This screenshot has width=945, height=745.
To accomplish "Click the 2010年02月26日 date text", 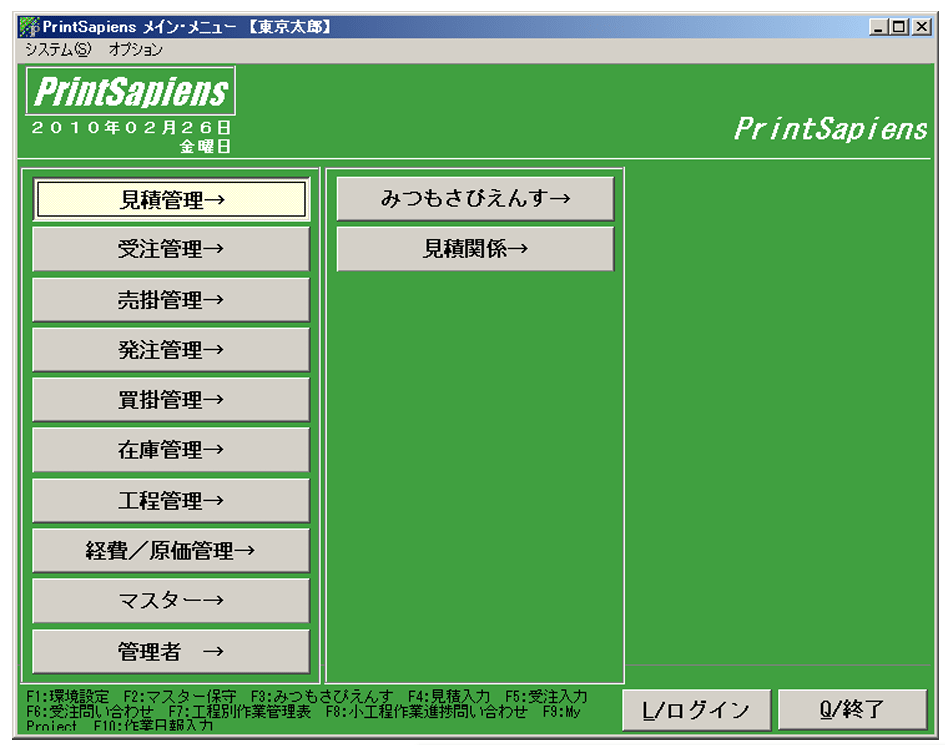I will 131,127.
